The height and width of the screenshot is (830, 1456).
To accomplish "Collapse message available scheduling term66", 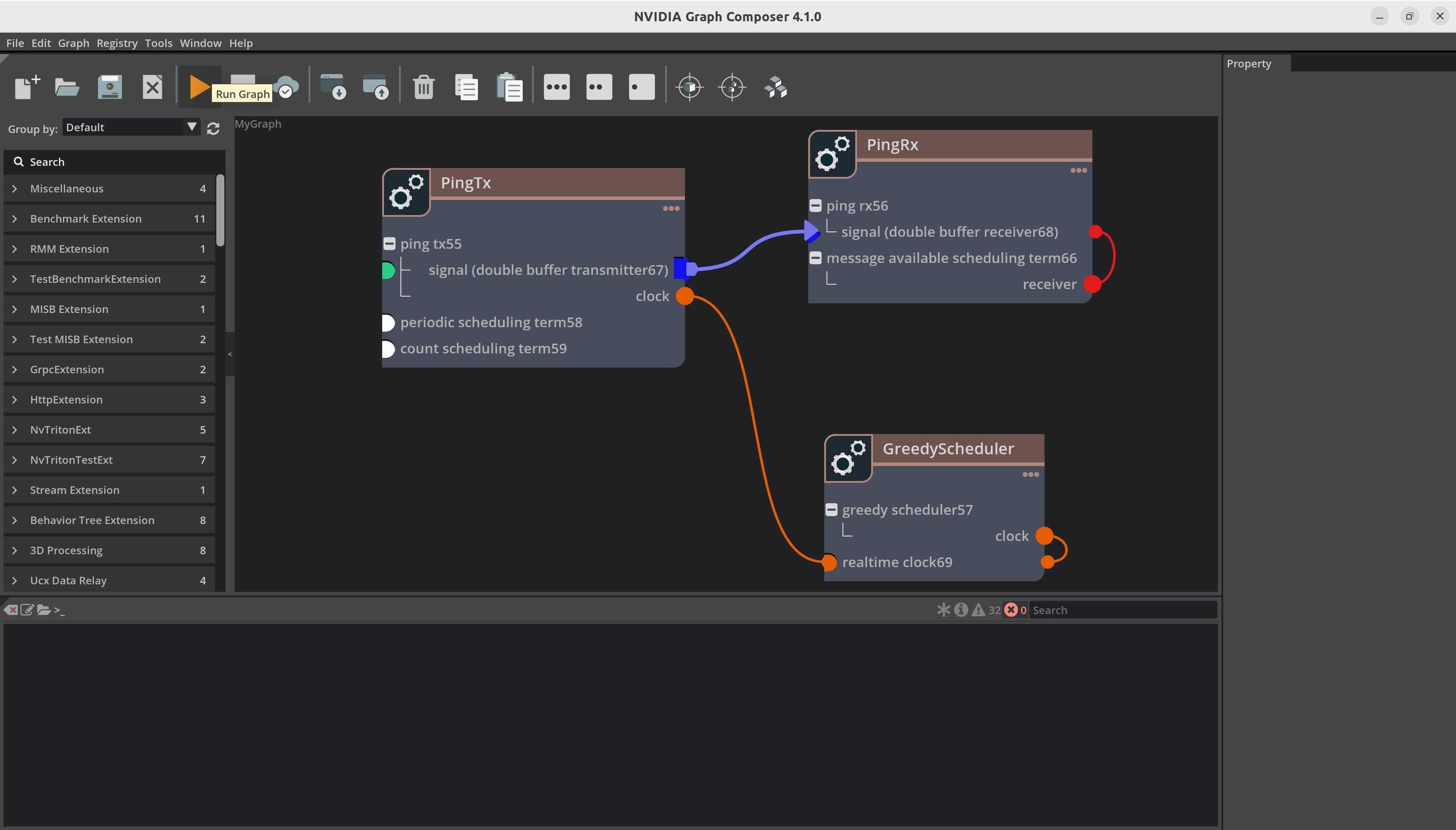I will [x=815, y=258].
